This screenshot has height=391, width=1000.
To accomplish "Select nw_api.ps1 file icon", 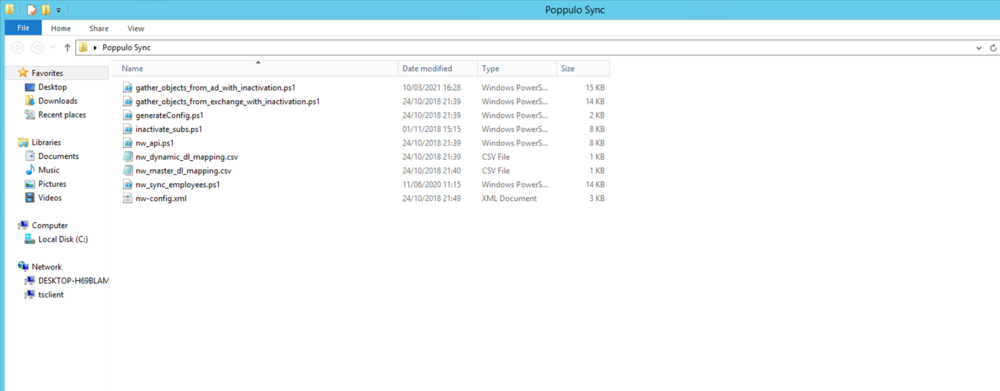I will [127, 143].
